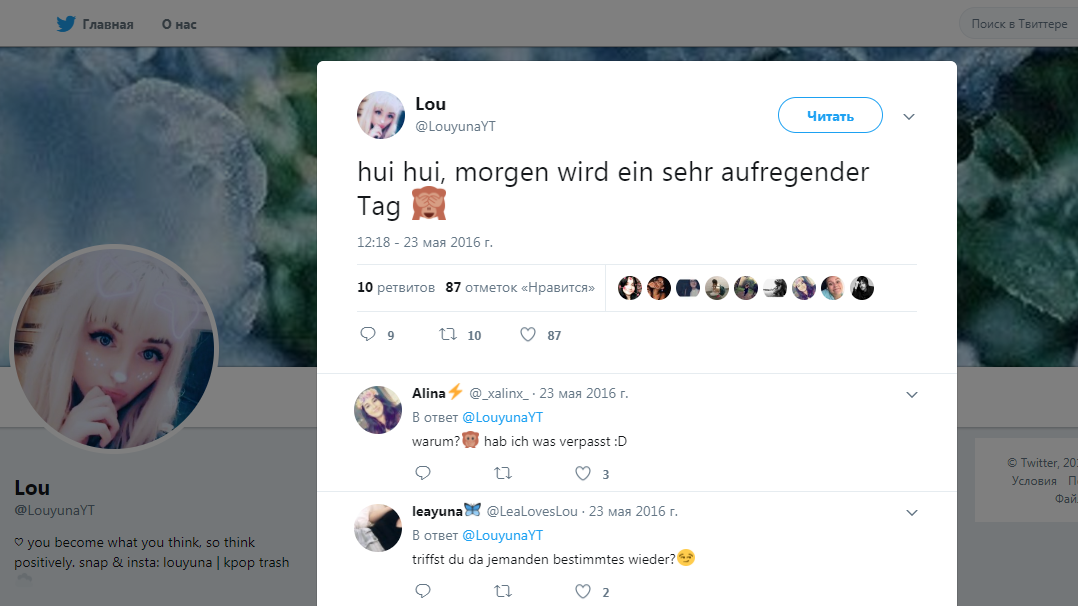Like Alina's reply with 3 likes
Image resolution: width=1078 pixels, height=606 pixels.
[x=582, y=473]
